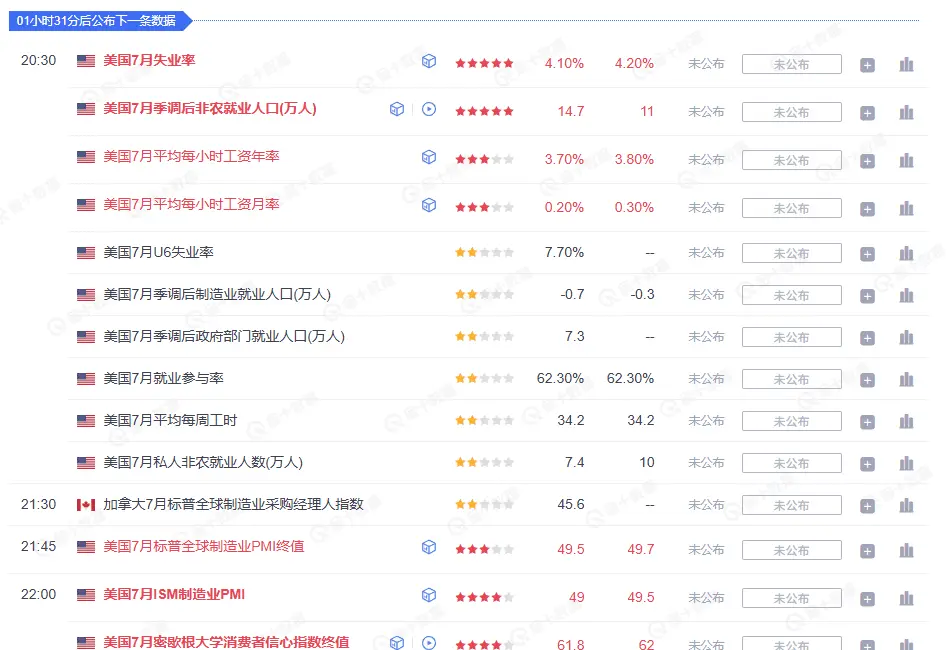Open 美国7月U6失业率 link

158,252
